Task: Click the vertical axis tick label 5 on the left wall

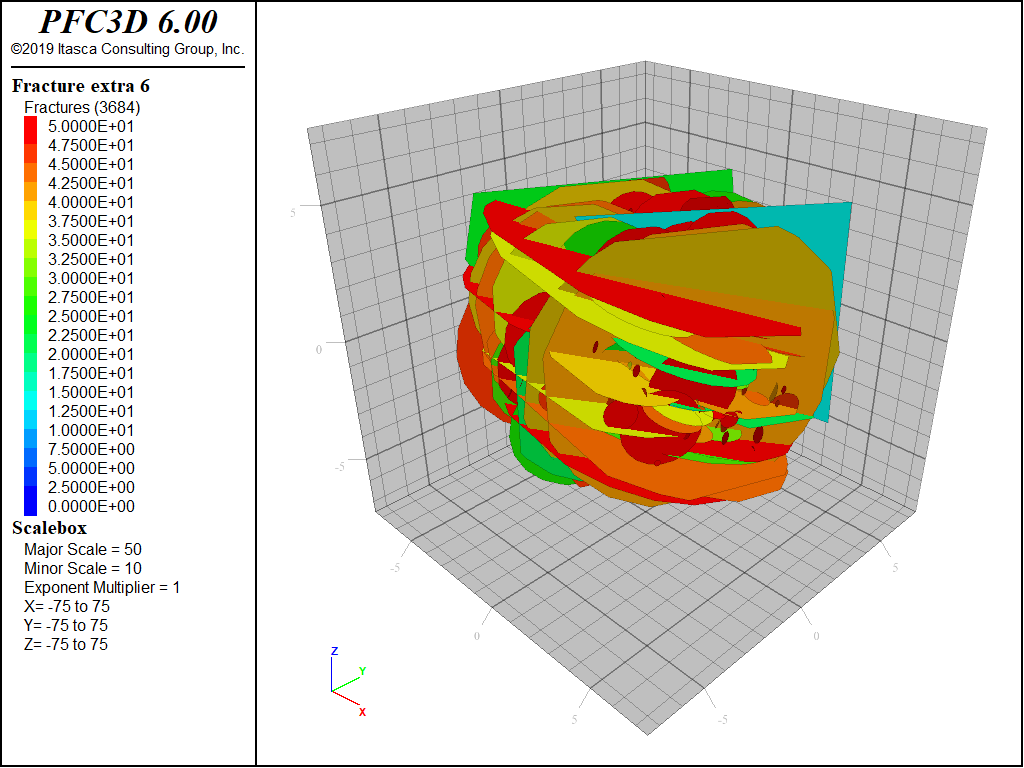Action: [x=293, y=212]
